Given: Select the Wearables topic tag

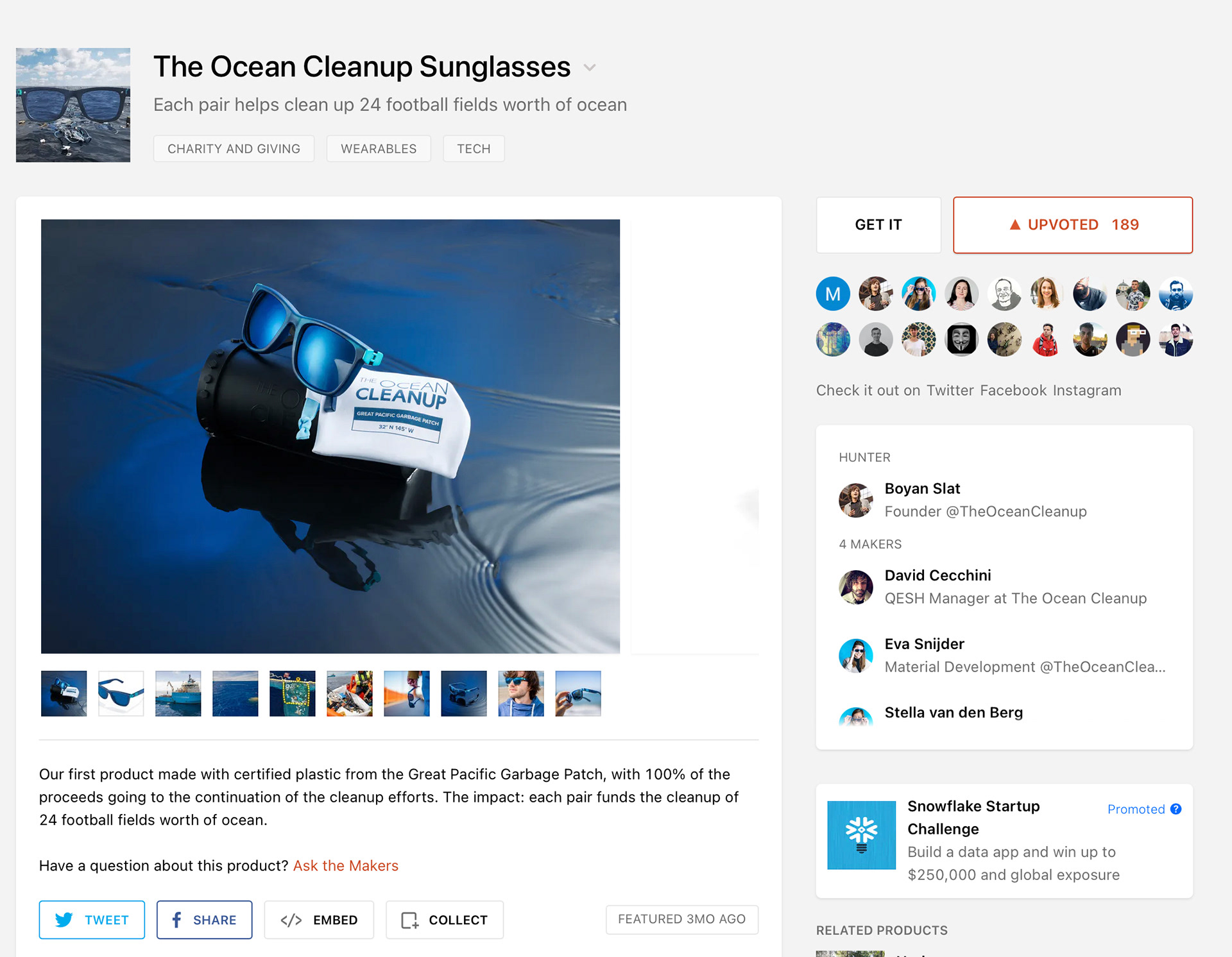Looking at the screenshot, I should [x=379, y=149].
